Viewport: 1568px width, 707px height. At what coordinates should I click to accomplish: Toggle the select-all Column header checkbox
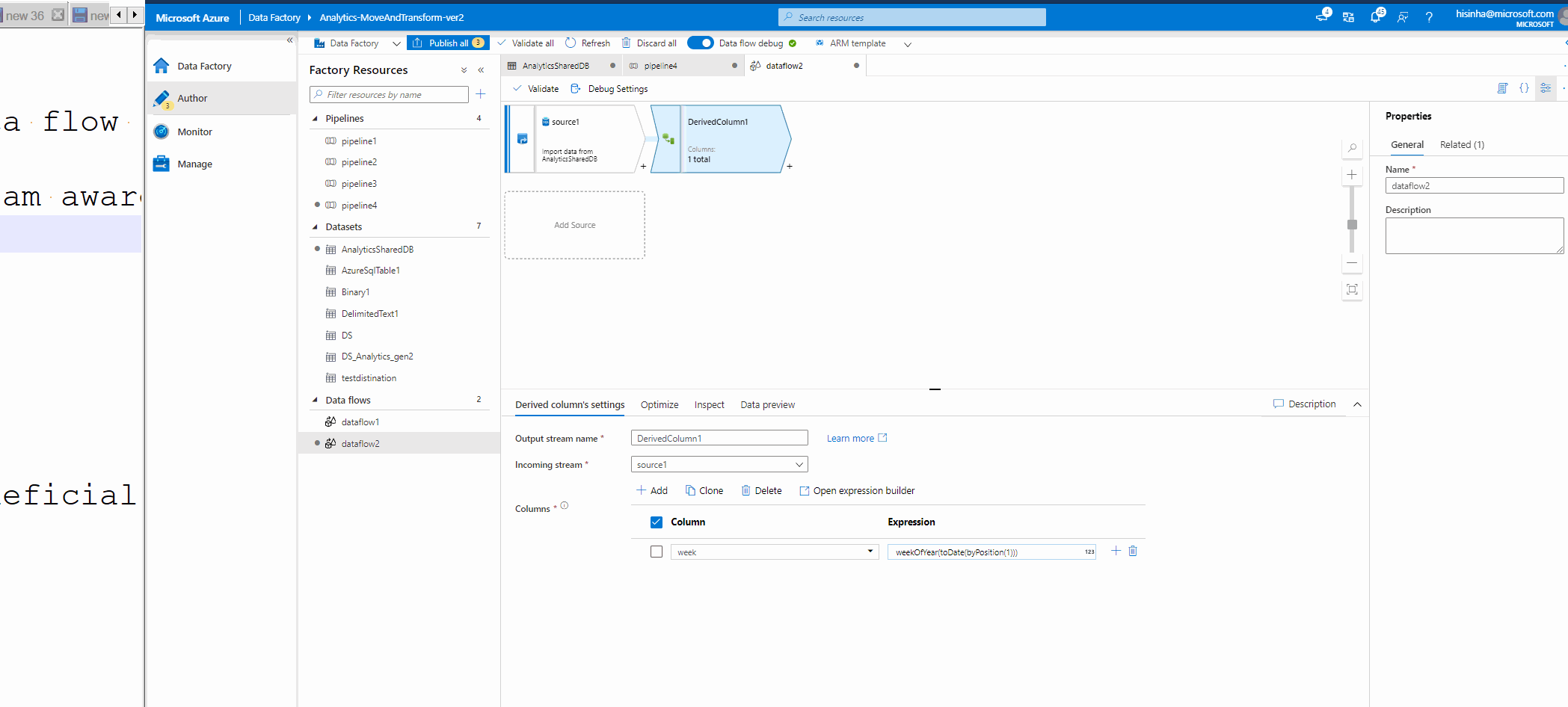click(657, 522)
